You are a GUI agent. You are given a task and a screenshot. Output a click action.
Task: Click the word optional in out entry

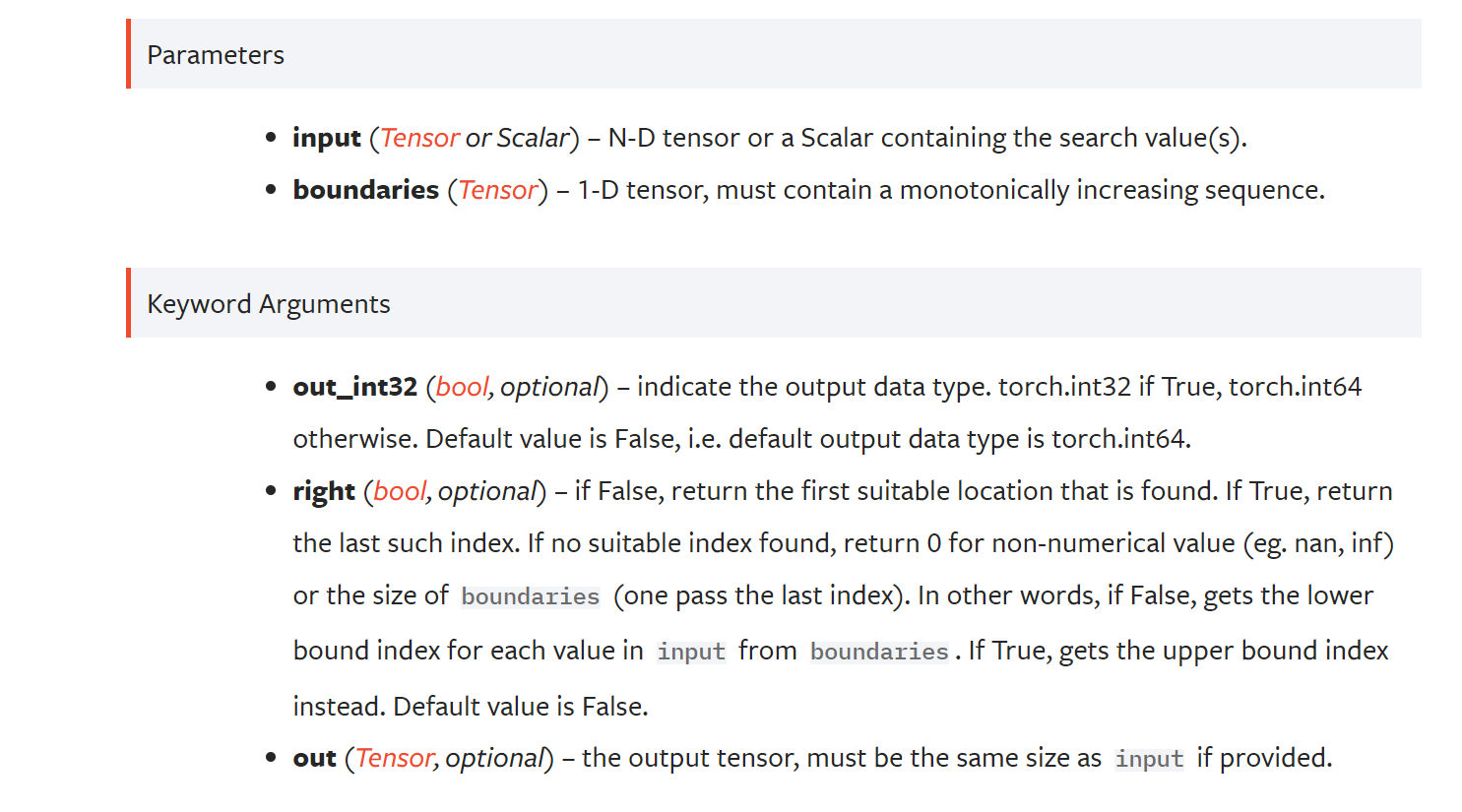pos(494,758)
